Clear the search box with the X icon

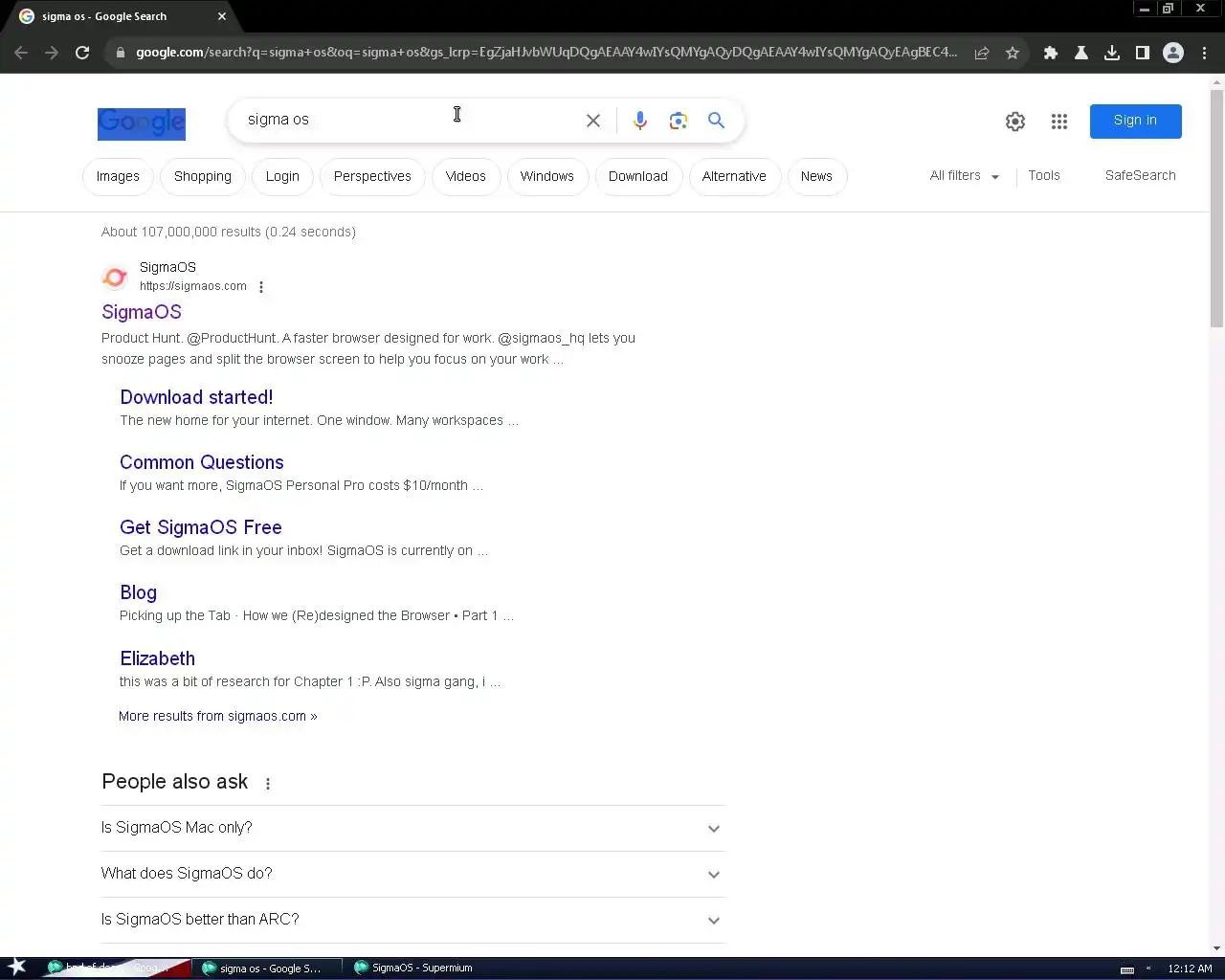point(593,121)
